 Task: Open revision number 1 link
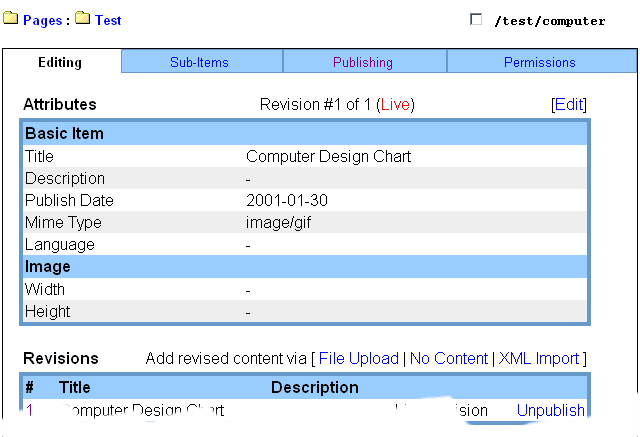(29, 410)
